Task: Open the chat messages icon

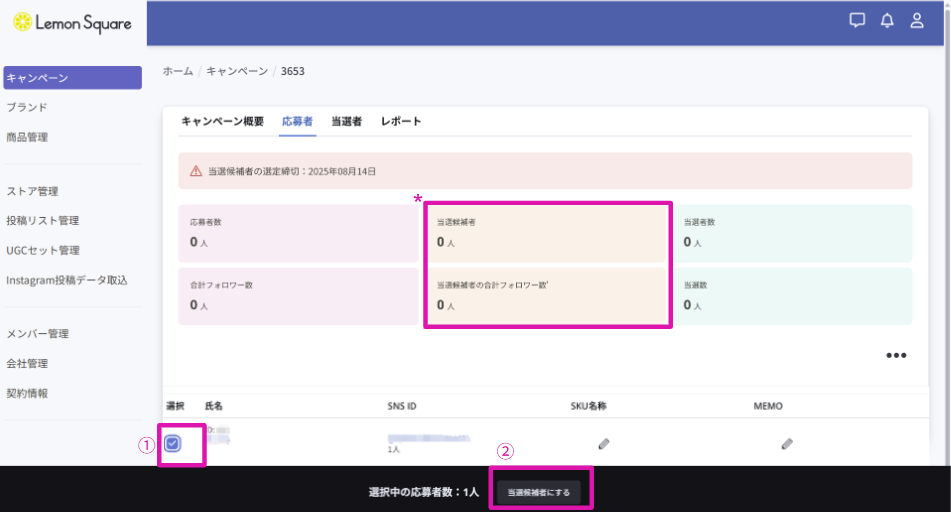Action: tap(857, 21)
